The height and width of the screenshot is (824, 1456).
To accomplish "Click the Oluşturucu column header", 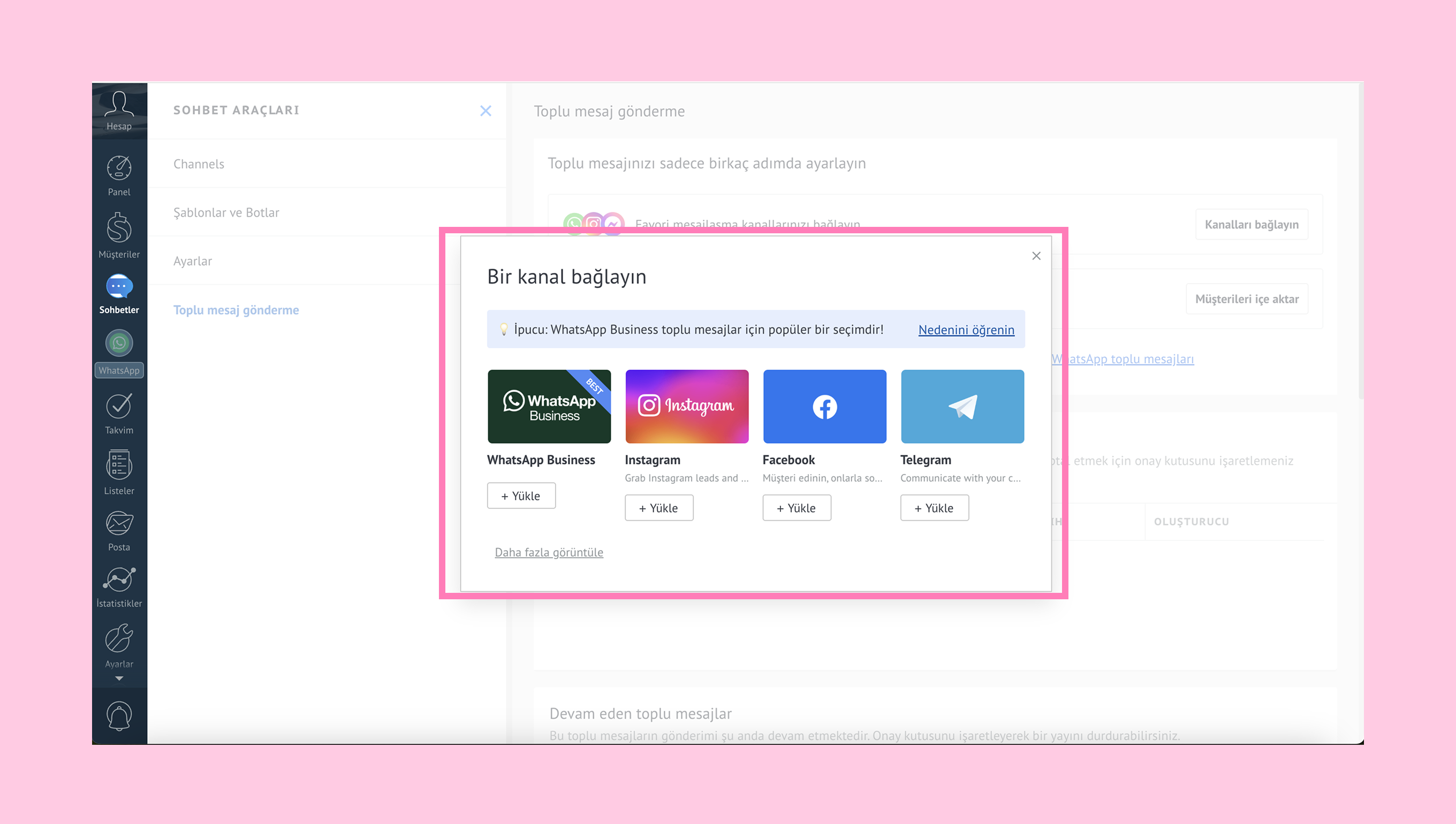I will point(1191,522).
